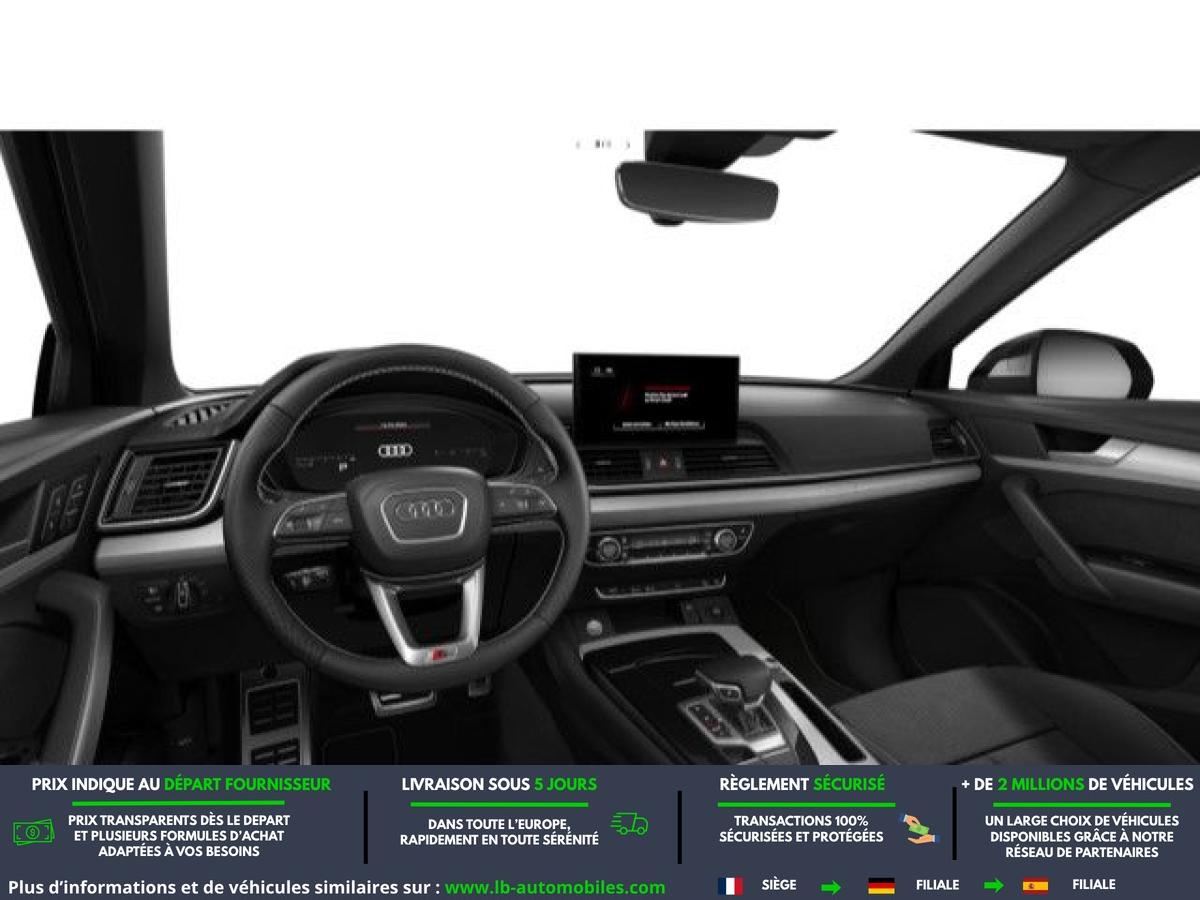
Task: Click the 'FILIALE' label next to the German flag
Action: [x=937, y=885]
